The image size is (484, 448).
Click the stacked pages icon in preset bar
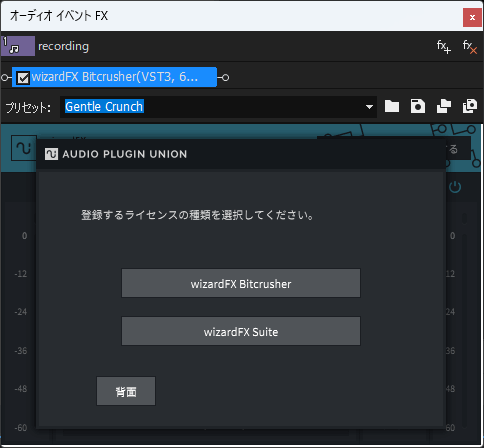point(444,107)
